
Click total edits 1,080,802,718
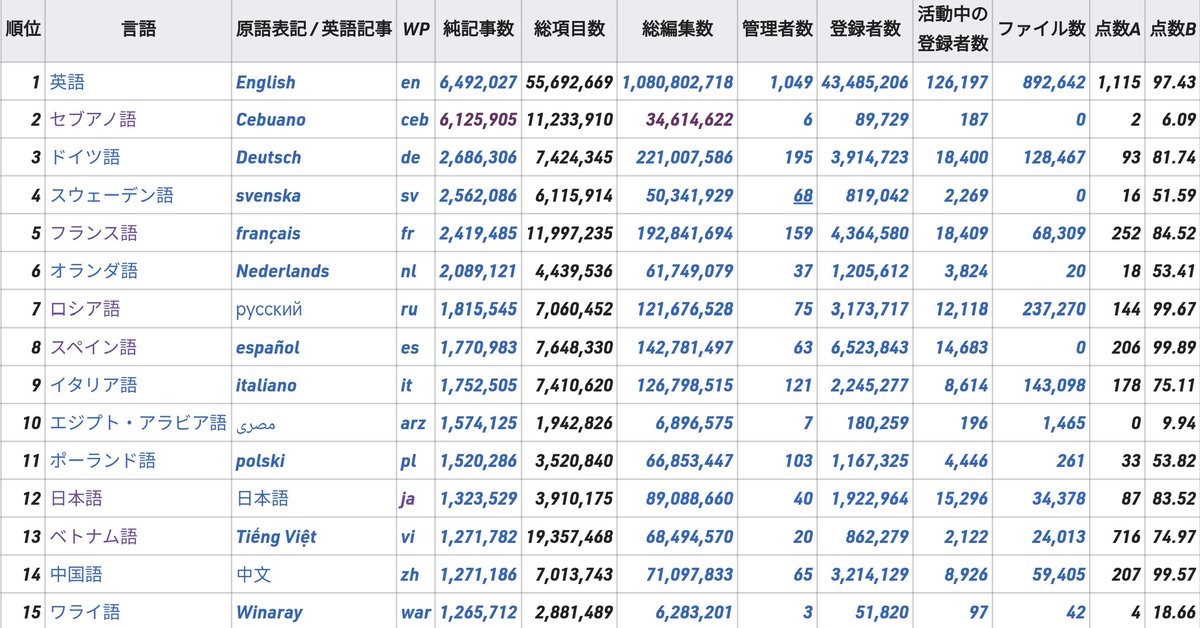point(677,83)
